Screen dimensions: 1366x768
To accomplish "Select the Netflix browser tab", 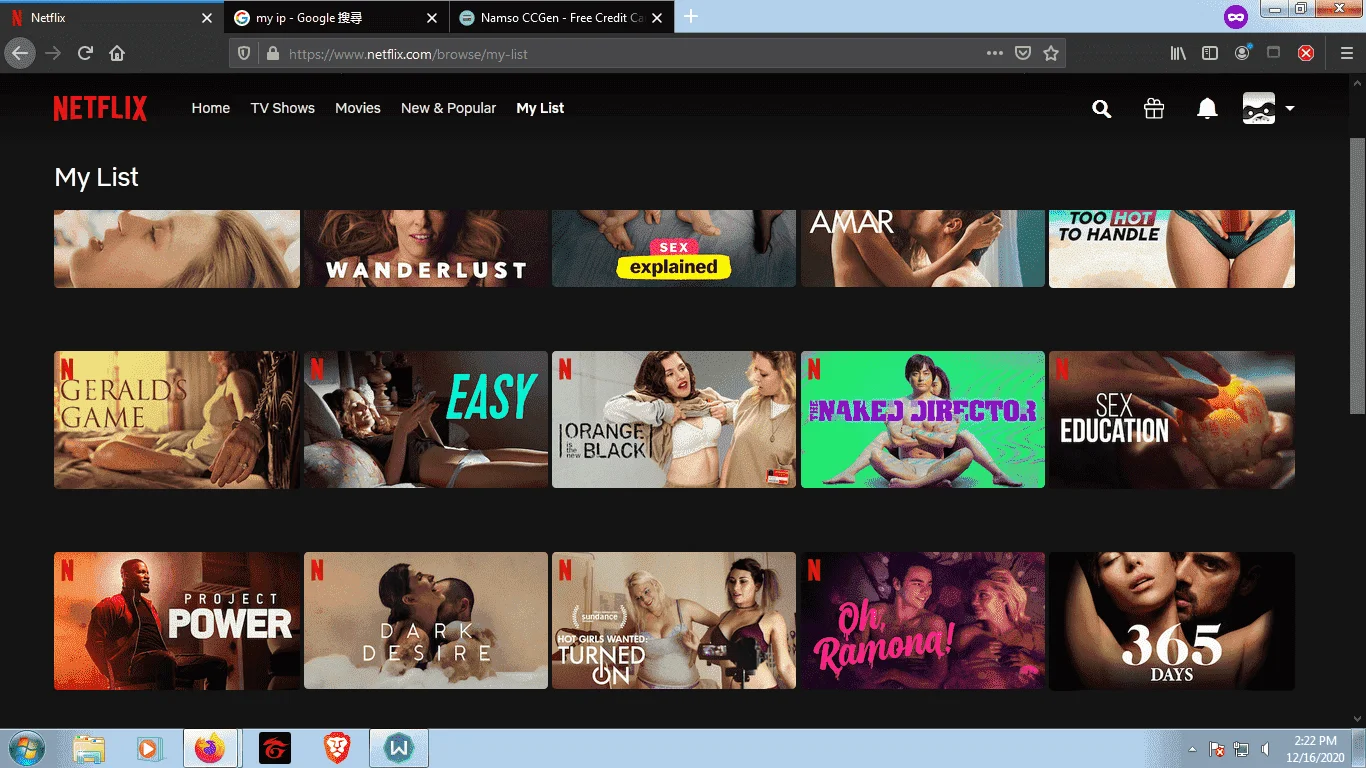I will pos(112,18).
